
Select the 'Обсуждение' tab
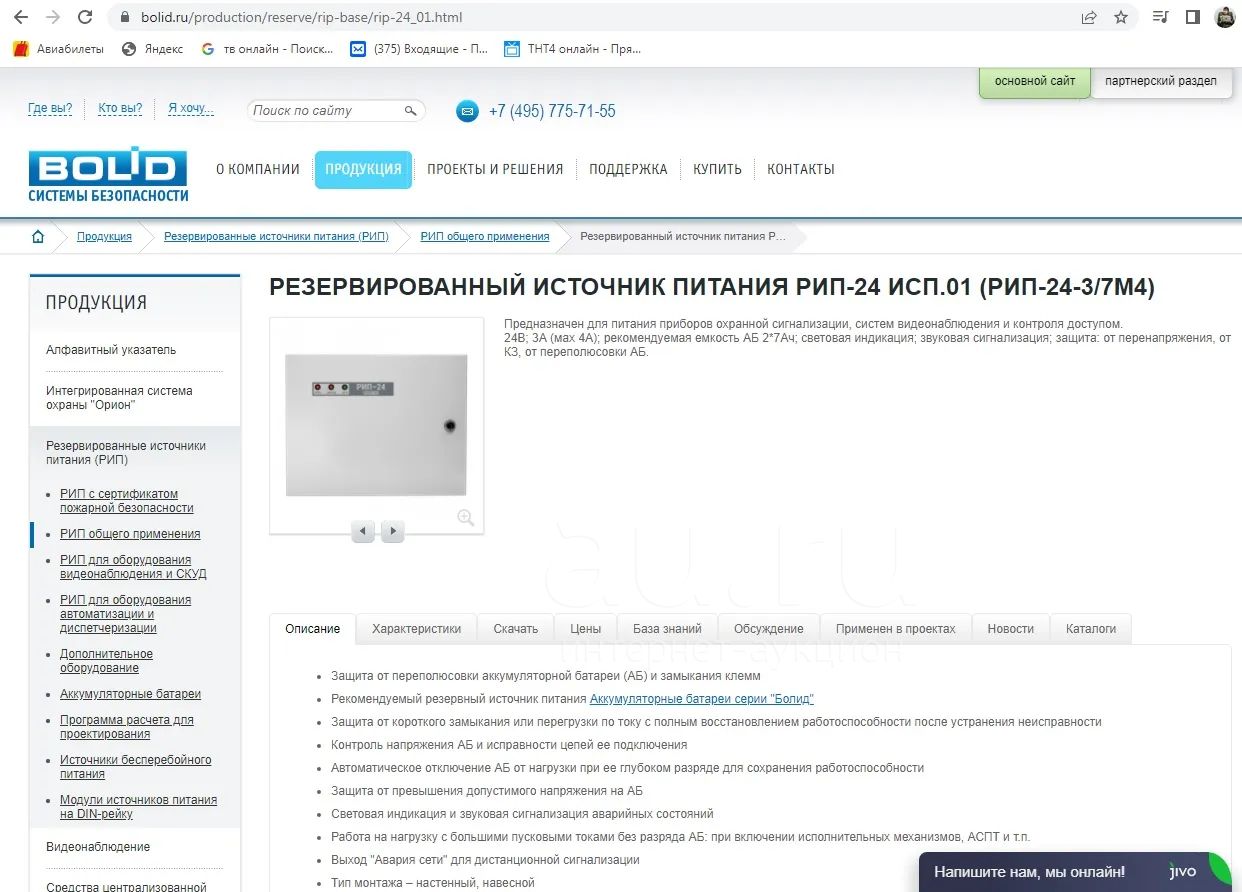click(x=768, y=629)
